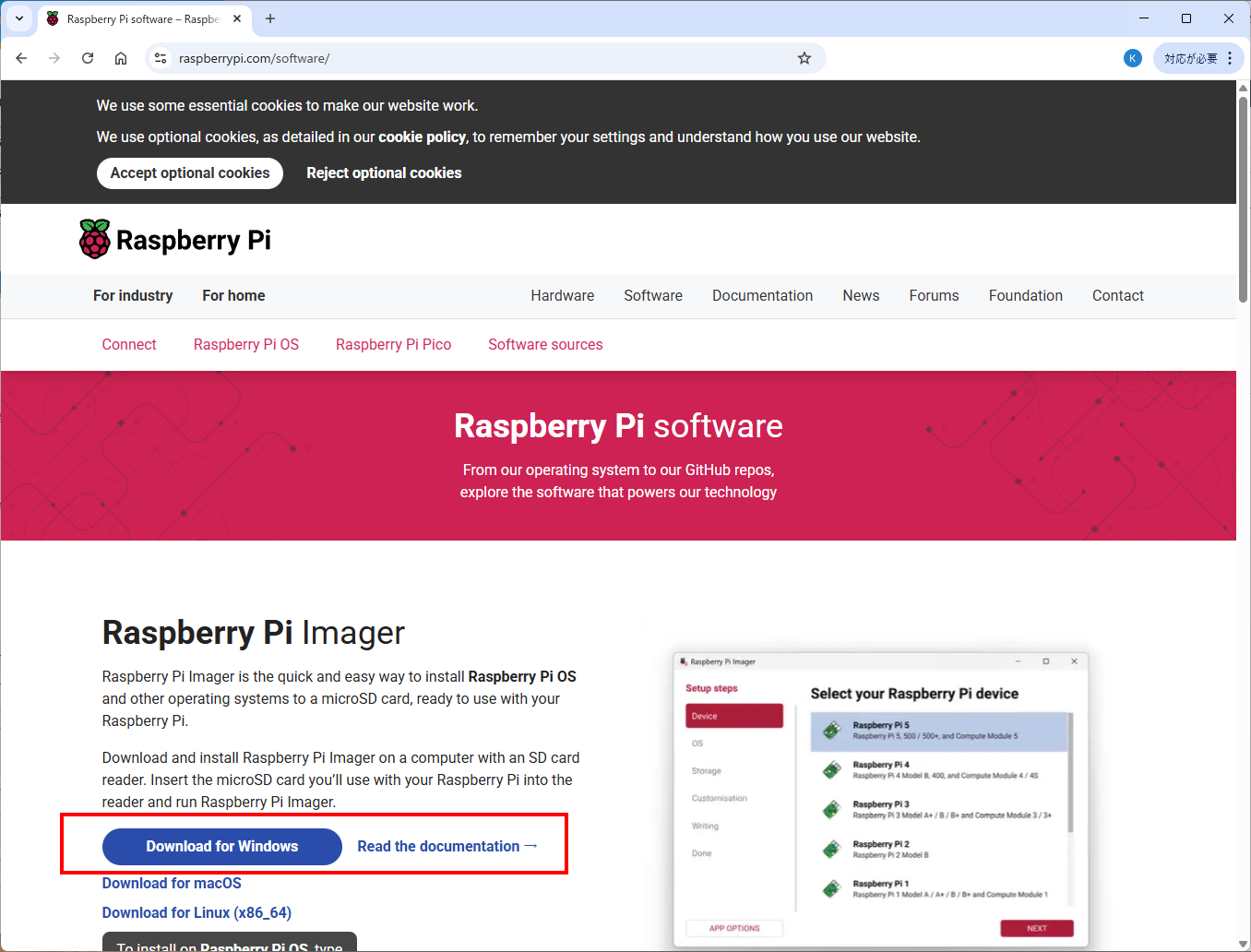The width and height of the screenshot is (1251, 952).
Task: Close the Raspberry Pi software tab
Action: (237, 18)
